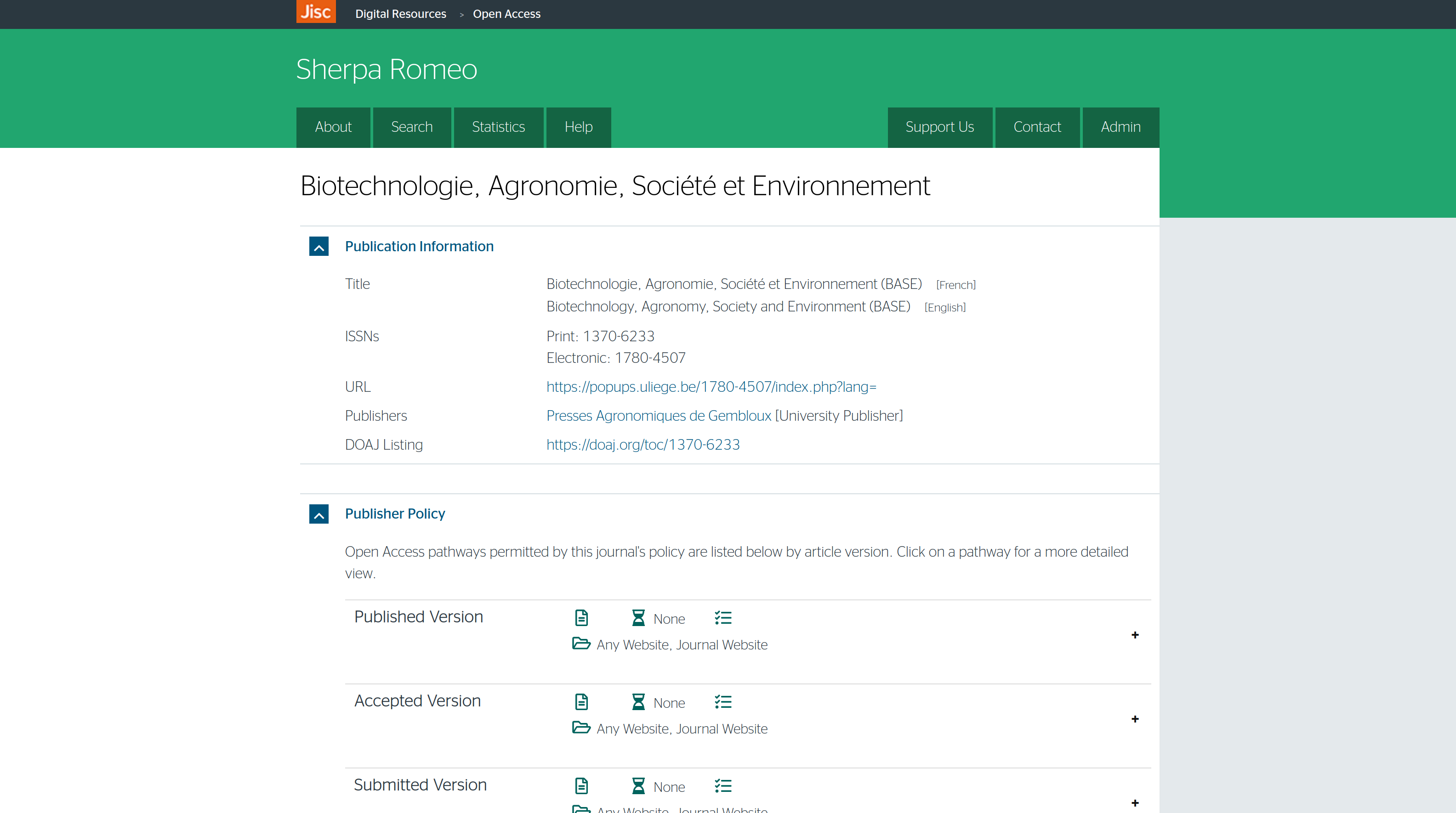This screenshot has width=1456, height=813.
Task: Open the popups.uliege.be journal URL
Action: [x=711, y=387]
